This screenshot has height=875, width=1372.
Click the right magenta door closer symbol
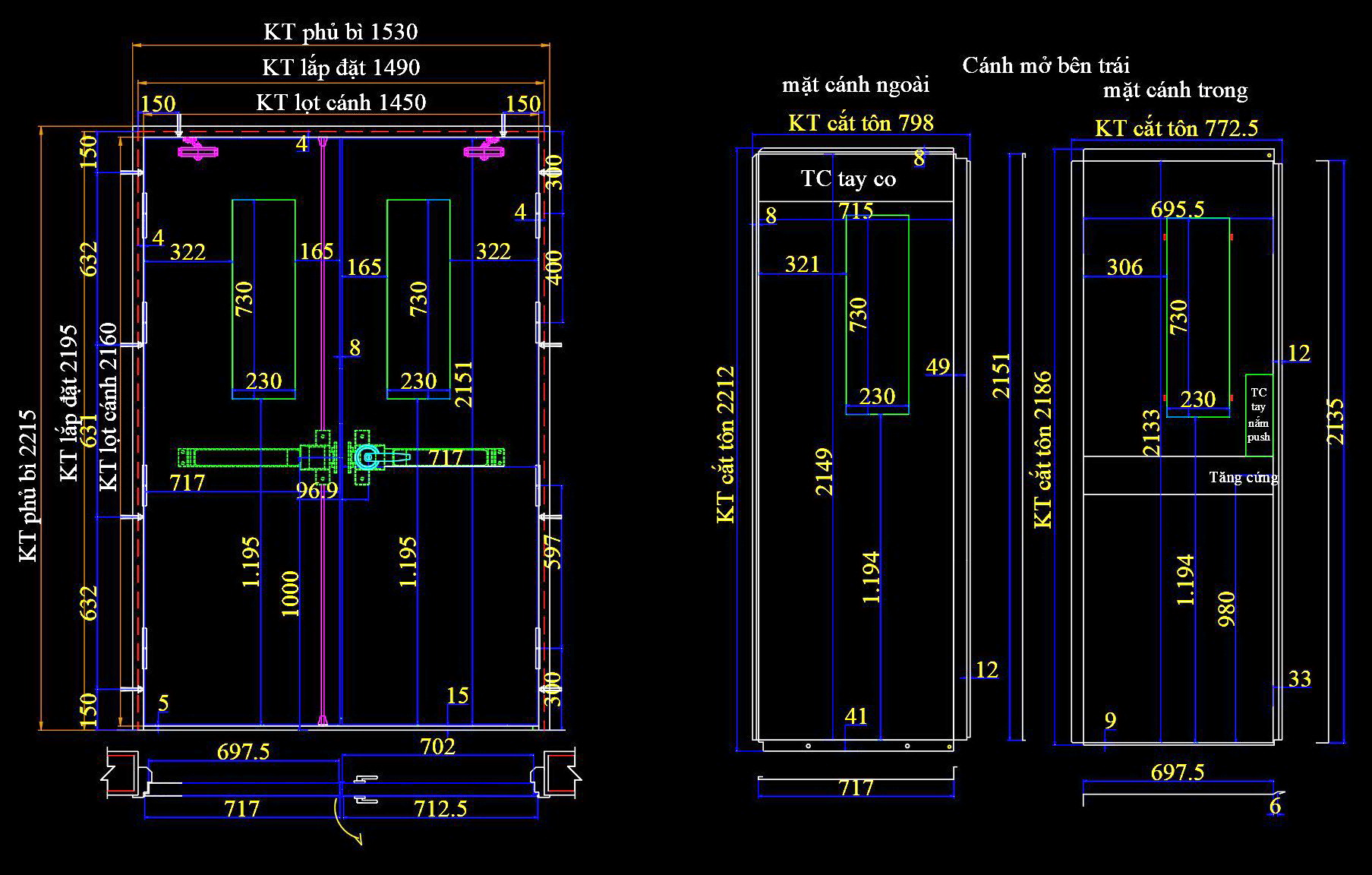coord(485,150)
